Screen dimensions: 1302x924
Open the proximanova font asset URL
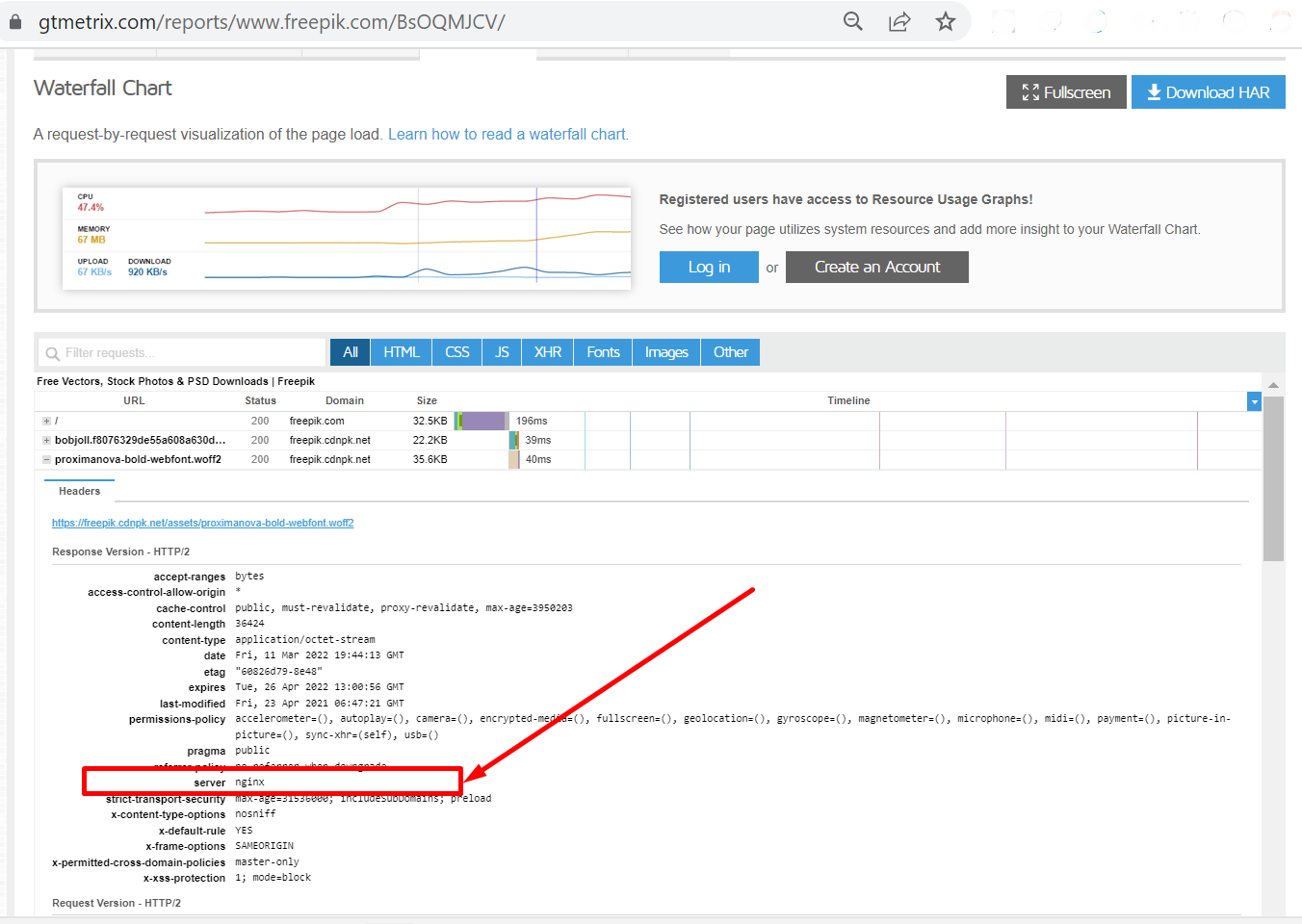202,524
